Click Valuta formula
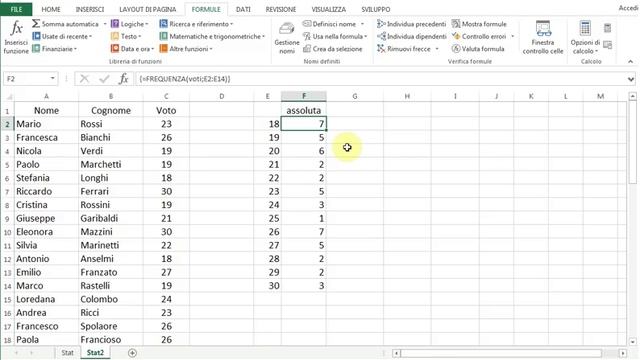640x360 pixels. tap(478, 49)
